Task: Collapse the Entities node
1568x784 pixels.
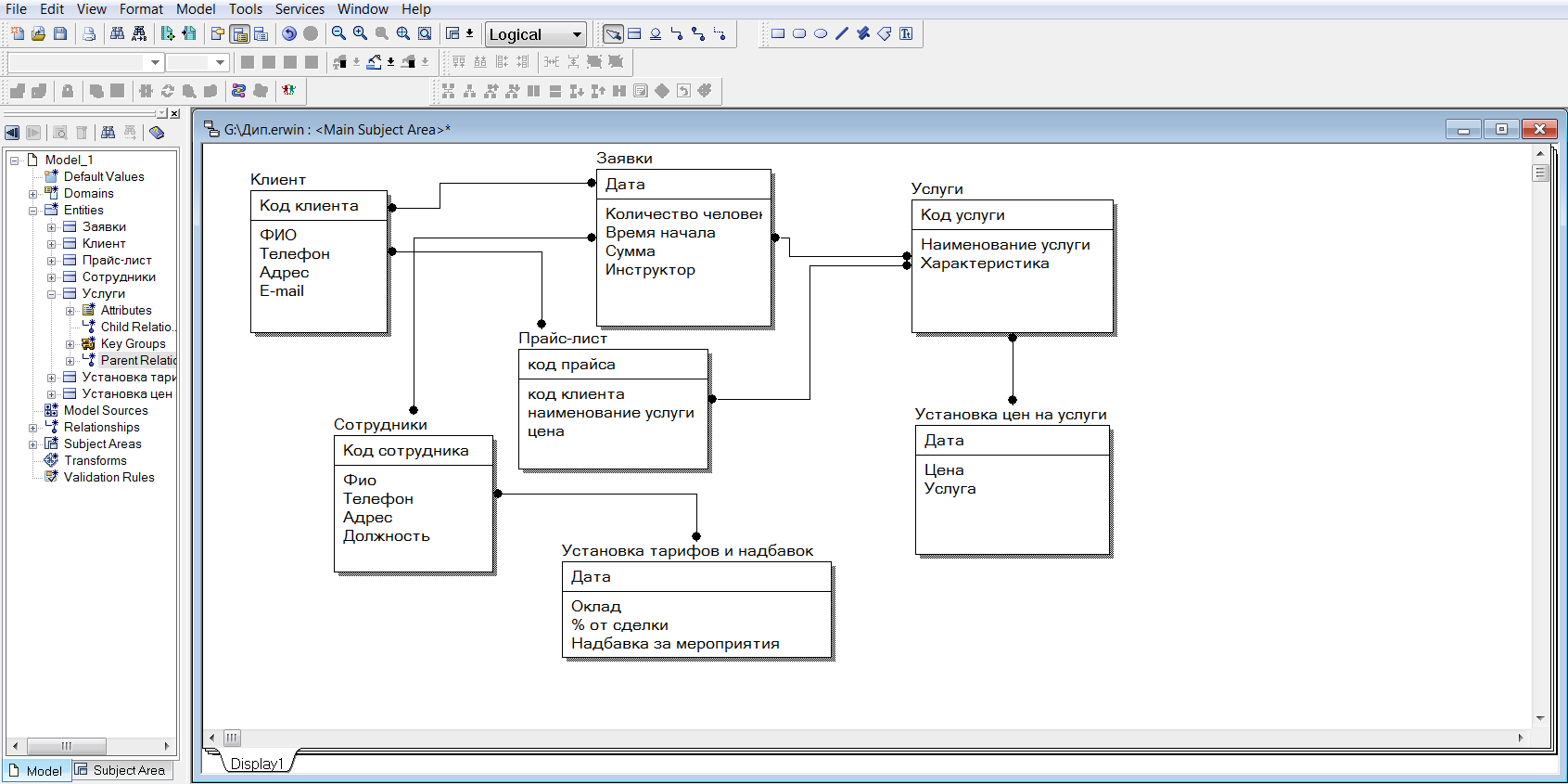Action: pyautogui.click(x=33, y=211)
